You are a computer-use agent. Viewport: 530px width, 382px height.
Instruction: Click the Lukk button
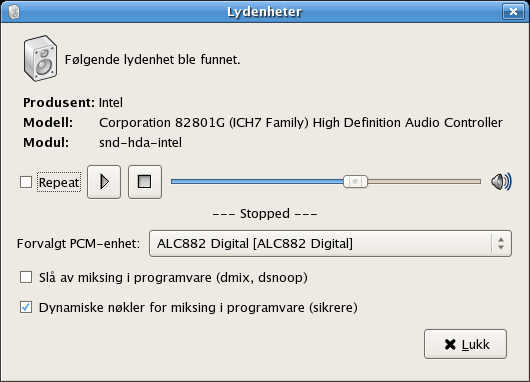pyautogui.click(x=465, y=344)
